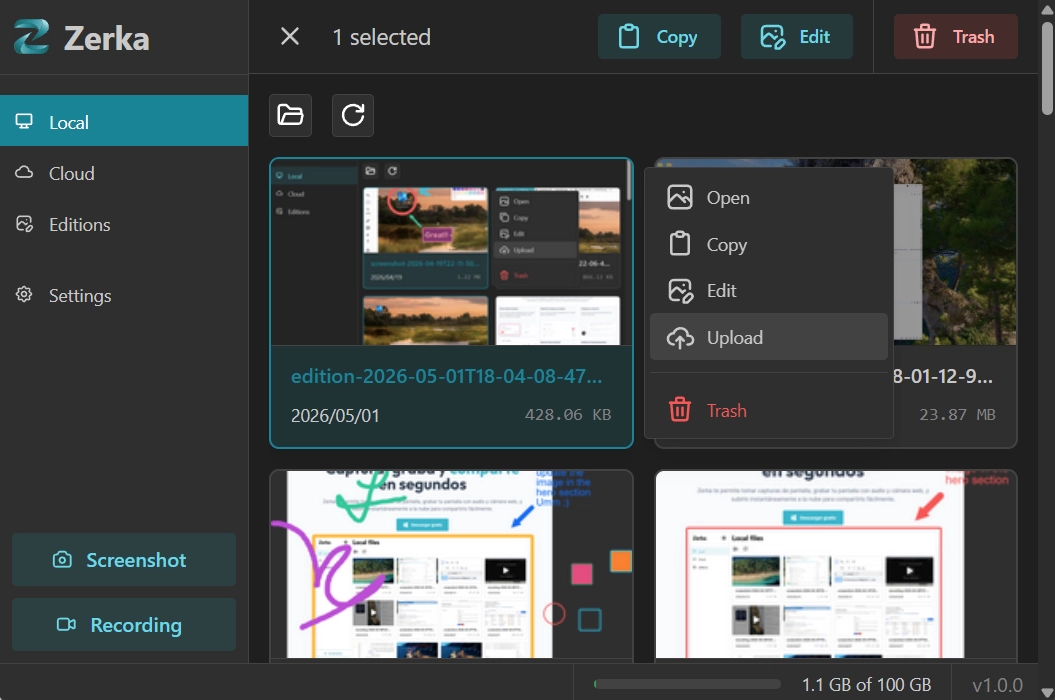This screenshot has width=1055, height=700.
Task: Click the file size 23.87 MB
Action: pos(957,415)
